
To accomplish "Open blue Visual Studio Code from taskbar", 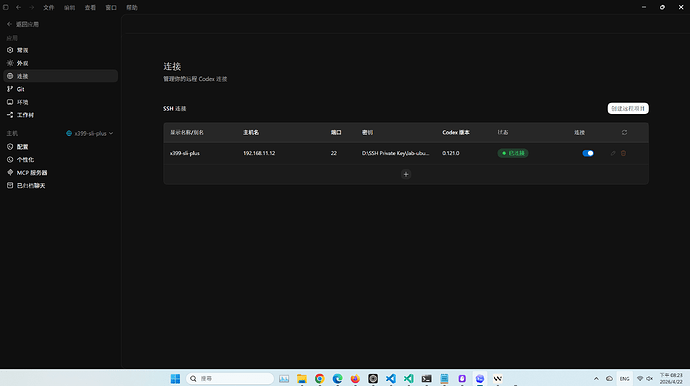I will 391,379.
